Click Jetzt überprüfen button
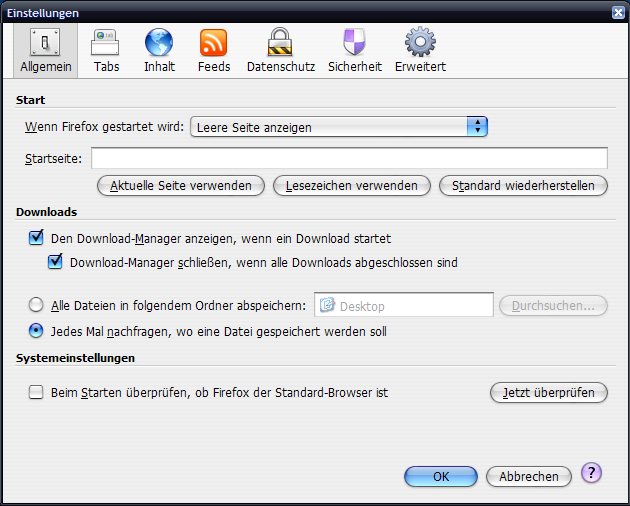The height and width of the screenshot is (506, 630). click(548, 392)
